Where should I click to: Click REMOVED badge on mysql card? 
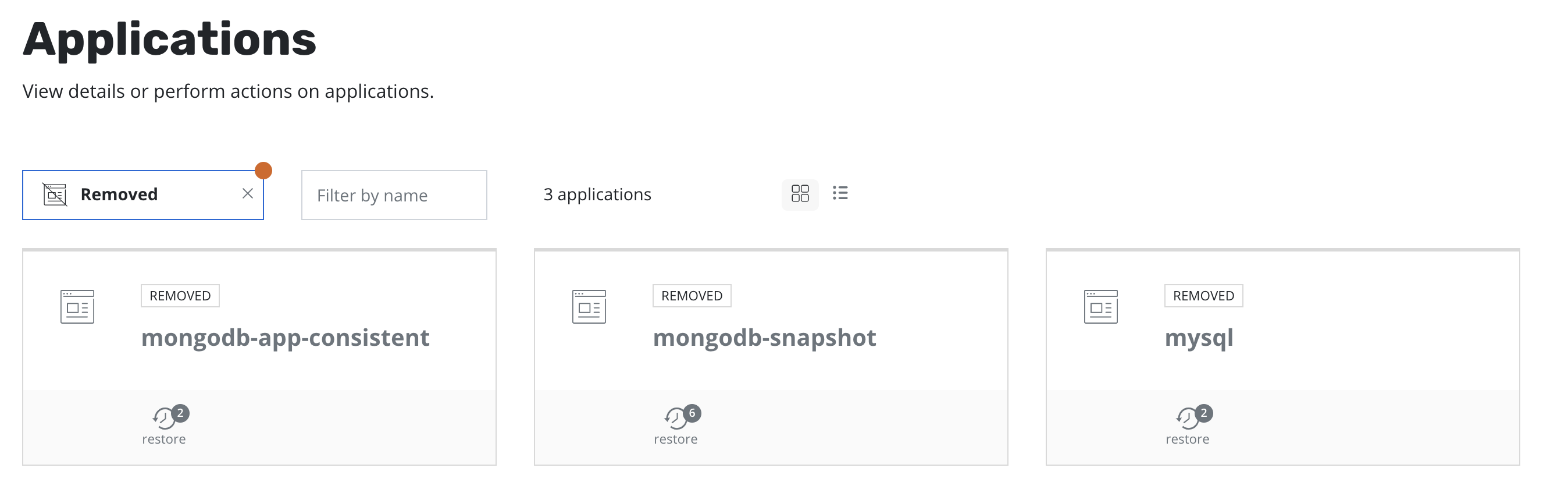[1203, 296]
